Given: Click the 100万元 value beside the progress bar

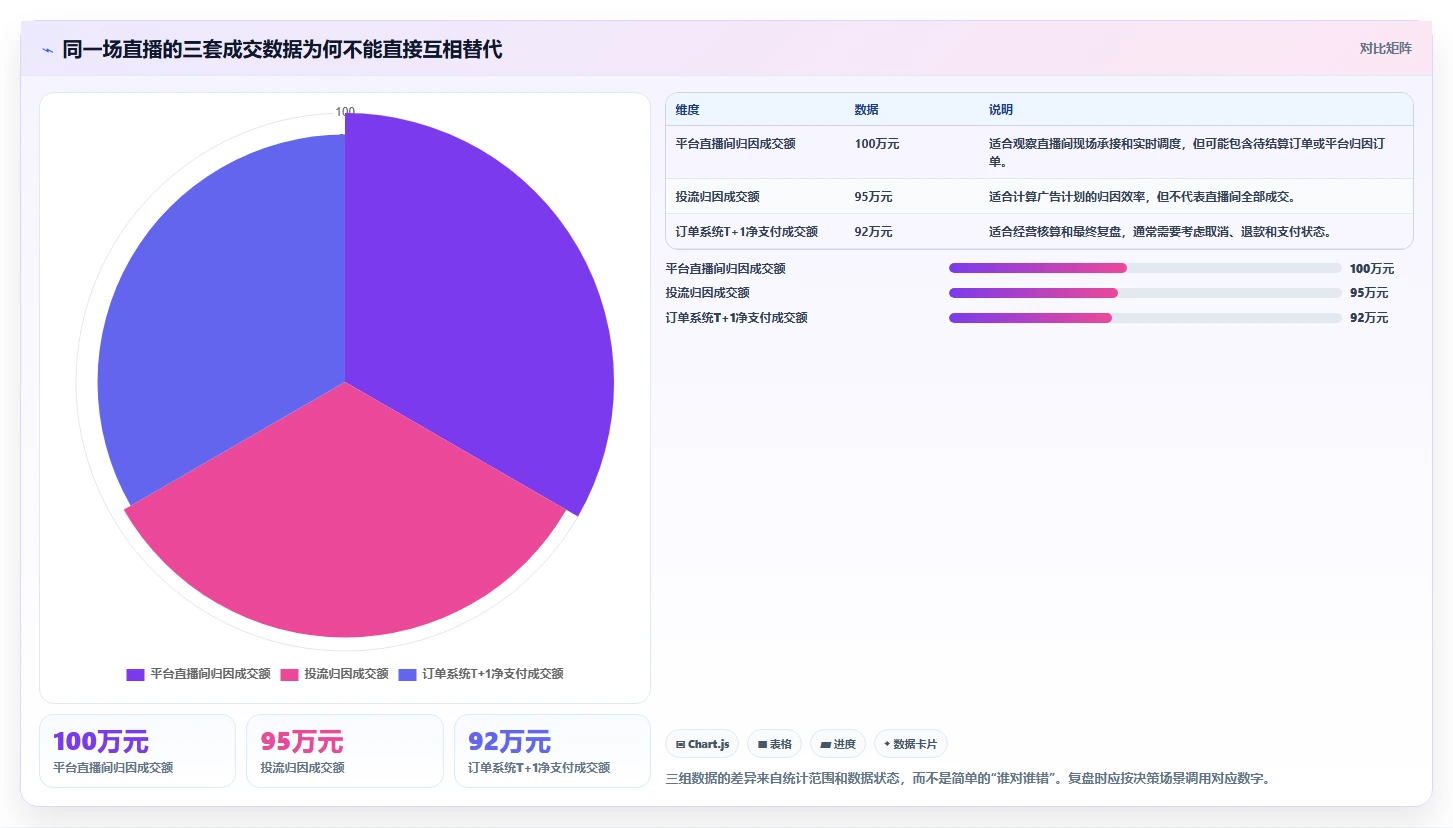Looking at the screenshot, I should click(1371, 268).
